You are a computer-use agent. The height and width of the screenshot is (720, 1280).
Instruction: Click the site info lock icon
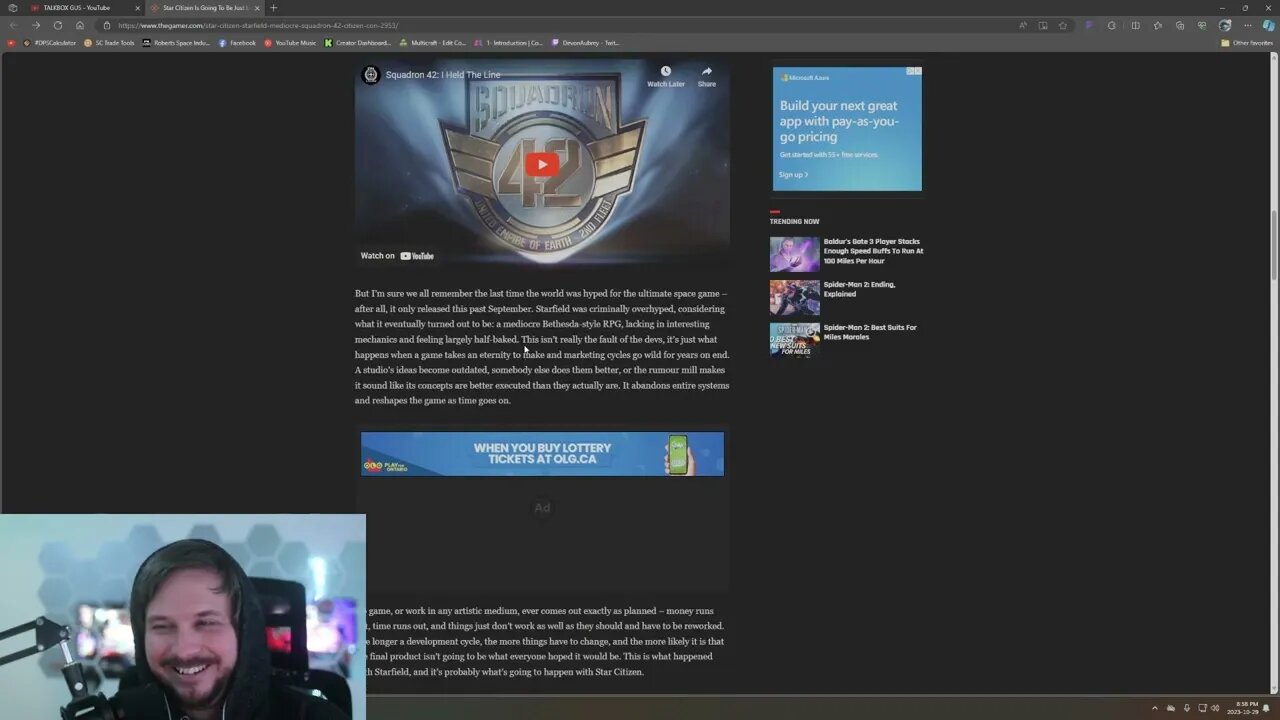pyautogui.click(x=107, y=25)
